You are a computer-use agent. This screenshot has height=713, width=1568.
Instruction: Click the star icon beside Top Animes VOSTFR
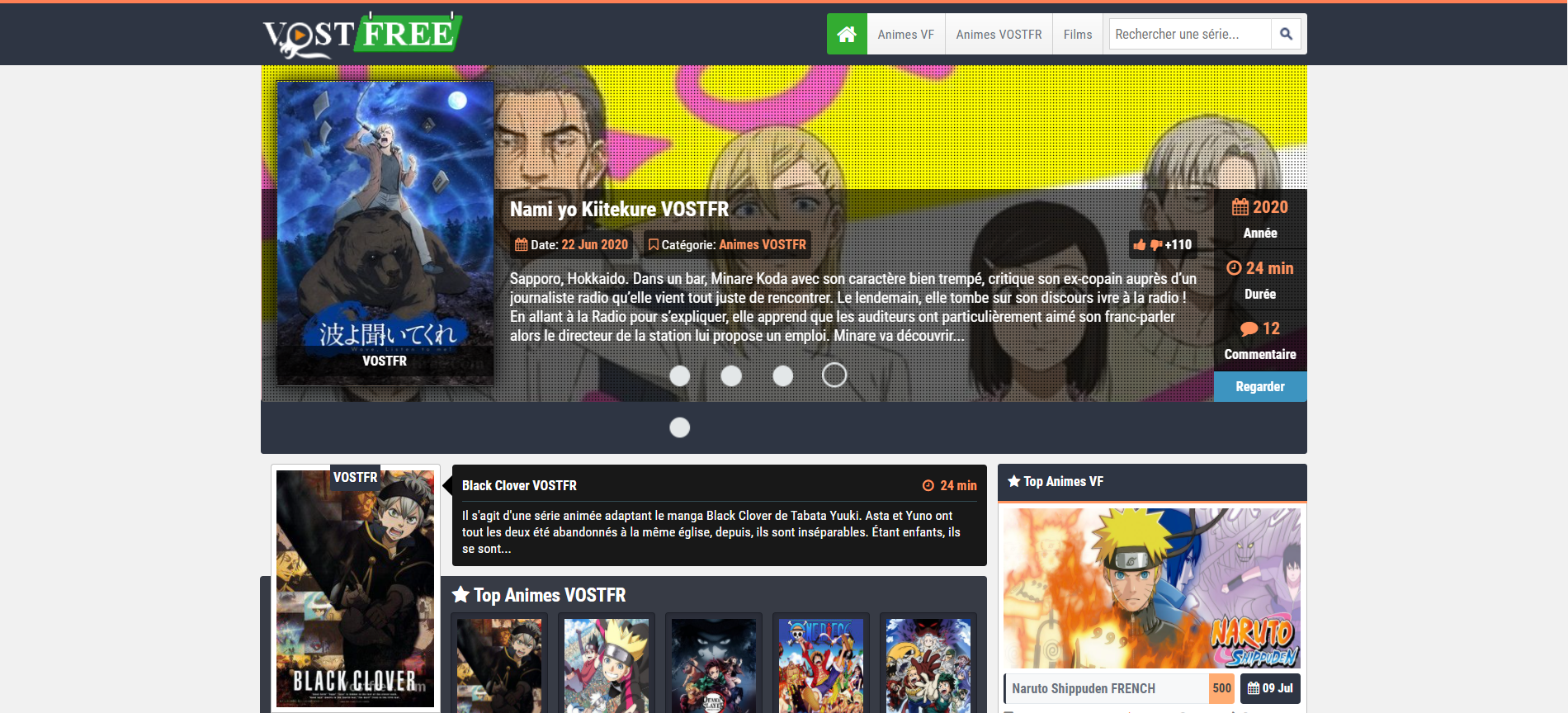click(460, 595)
